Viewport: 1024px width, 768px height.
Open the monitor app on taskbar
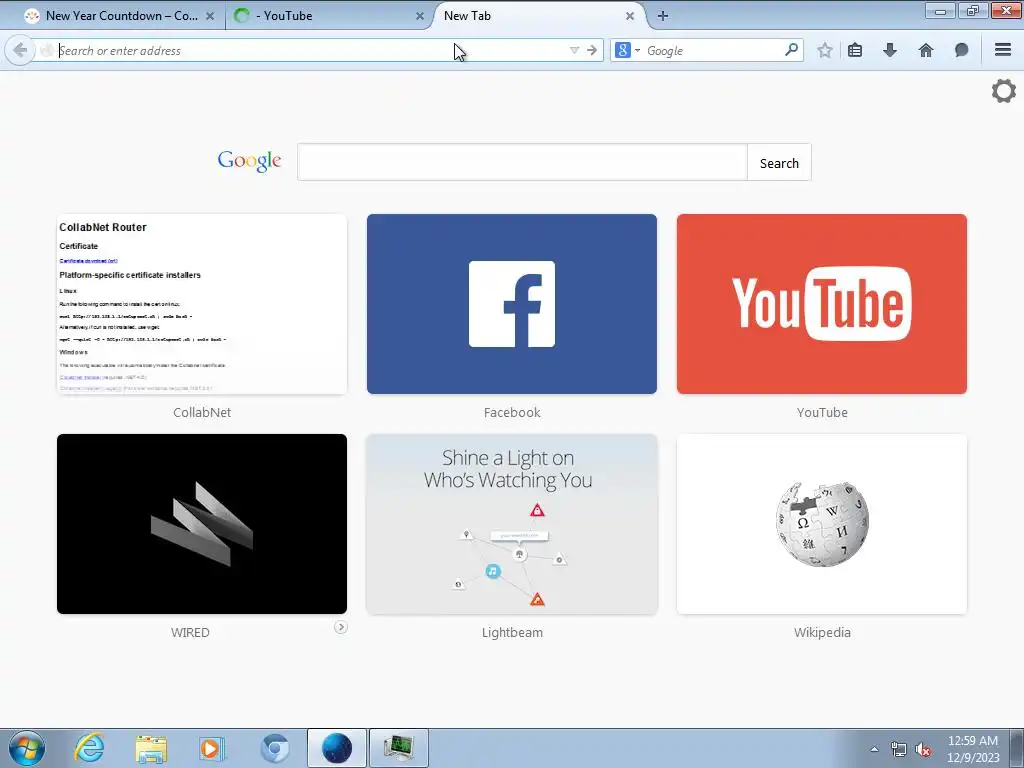(x=399, y=748)
